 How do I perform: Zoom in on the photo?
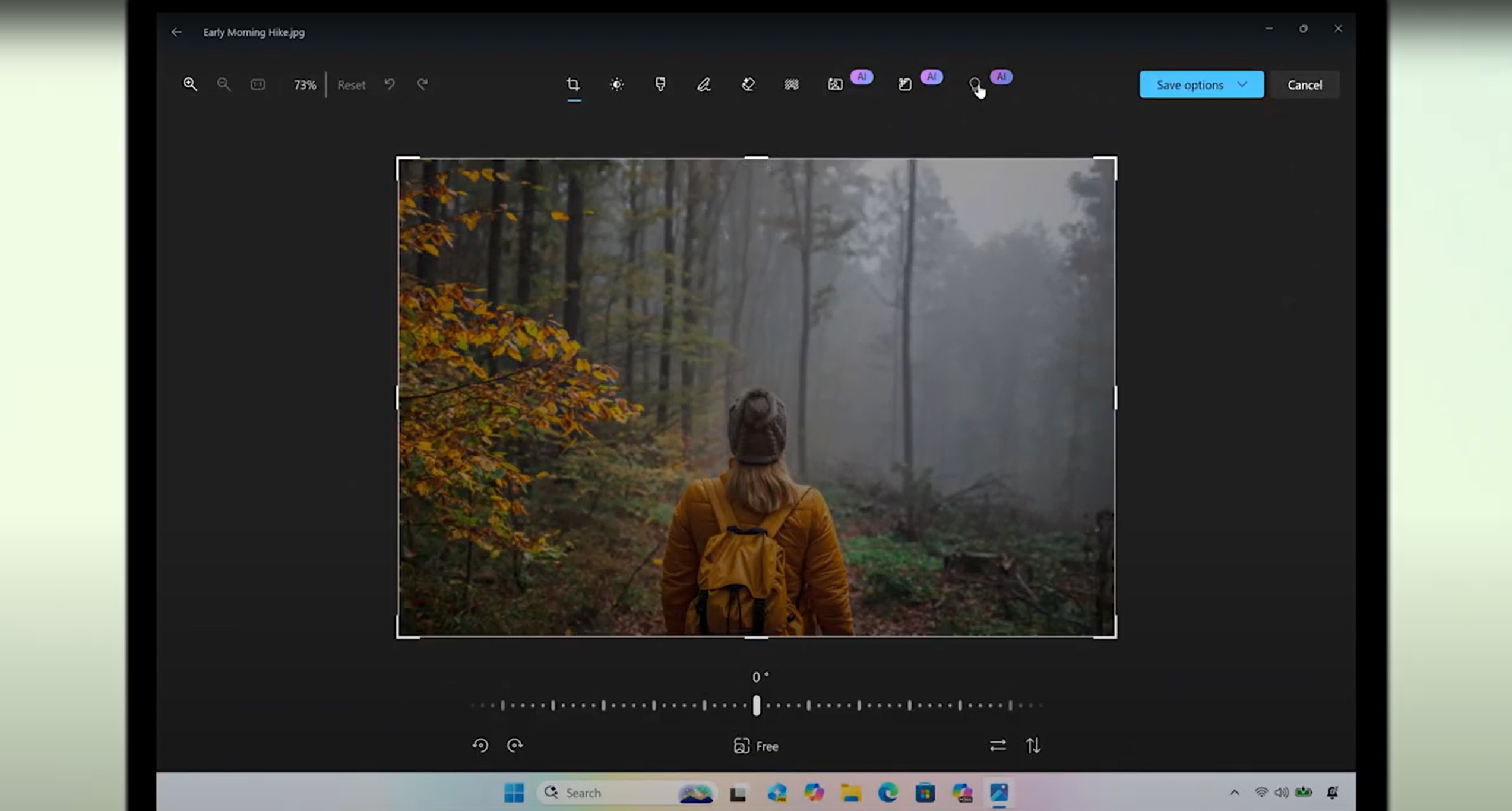coord(190,84)
